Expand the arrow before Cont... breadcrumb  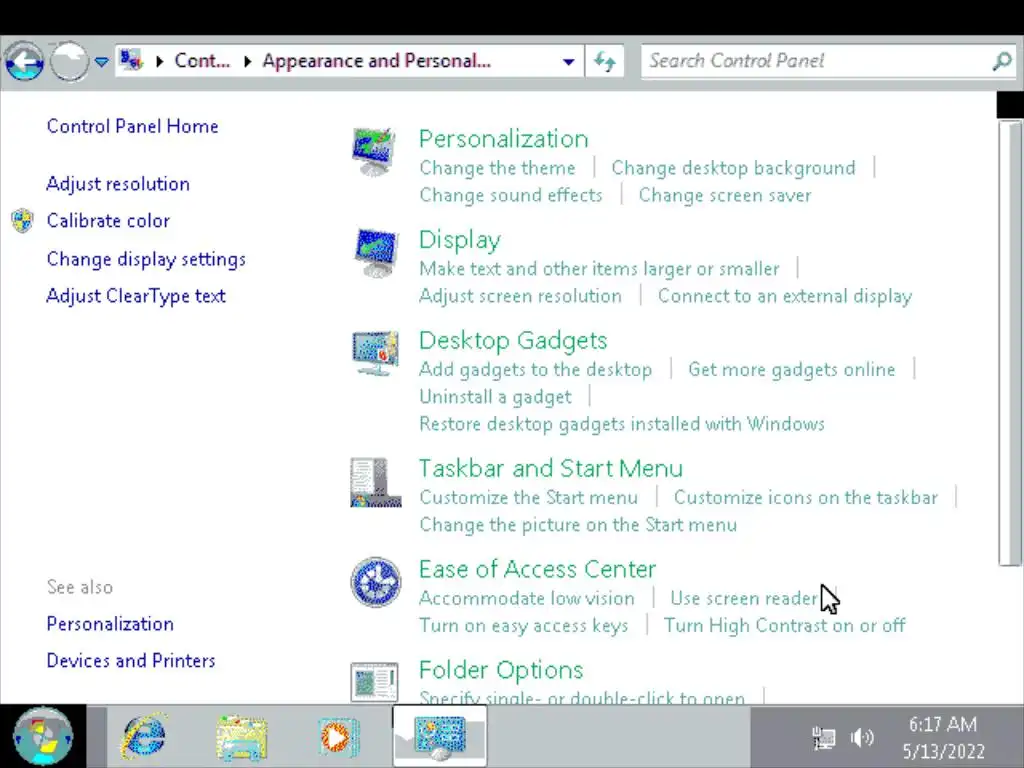click(x=159, y=61)
